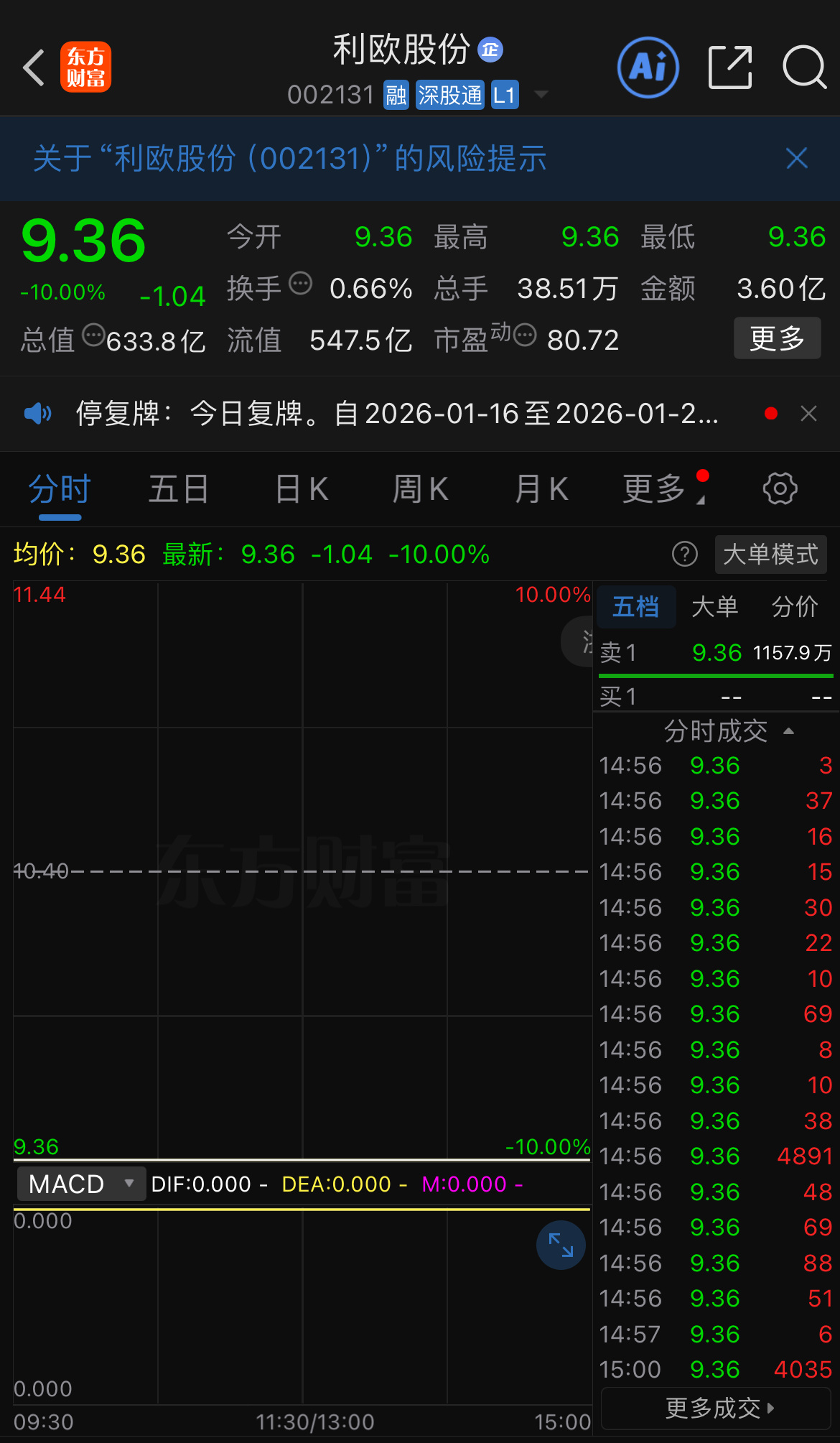The height and width of the screenshot is (1443, 840).
Task: Tap the blue 企 enterprise badge
Action: pos(490,50)
